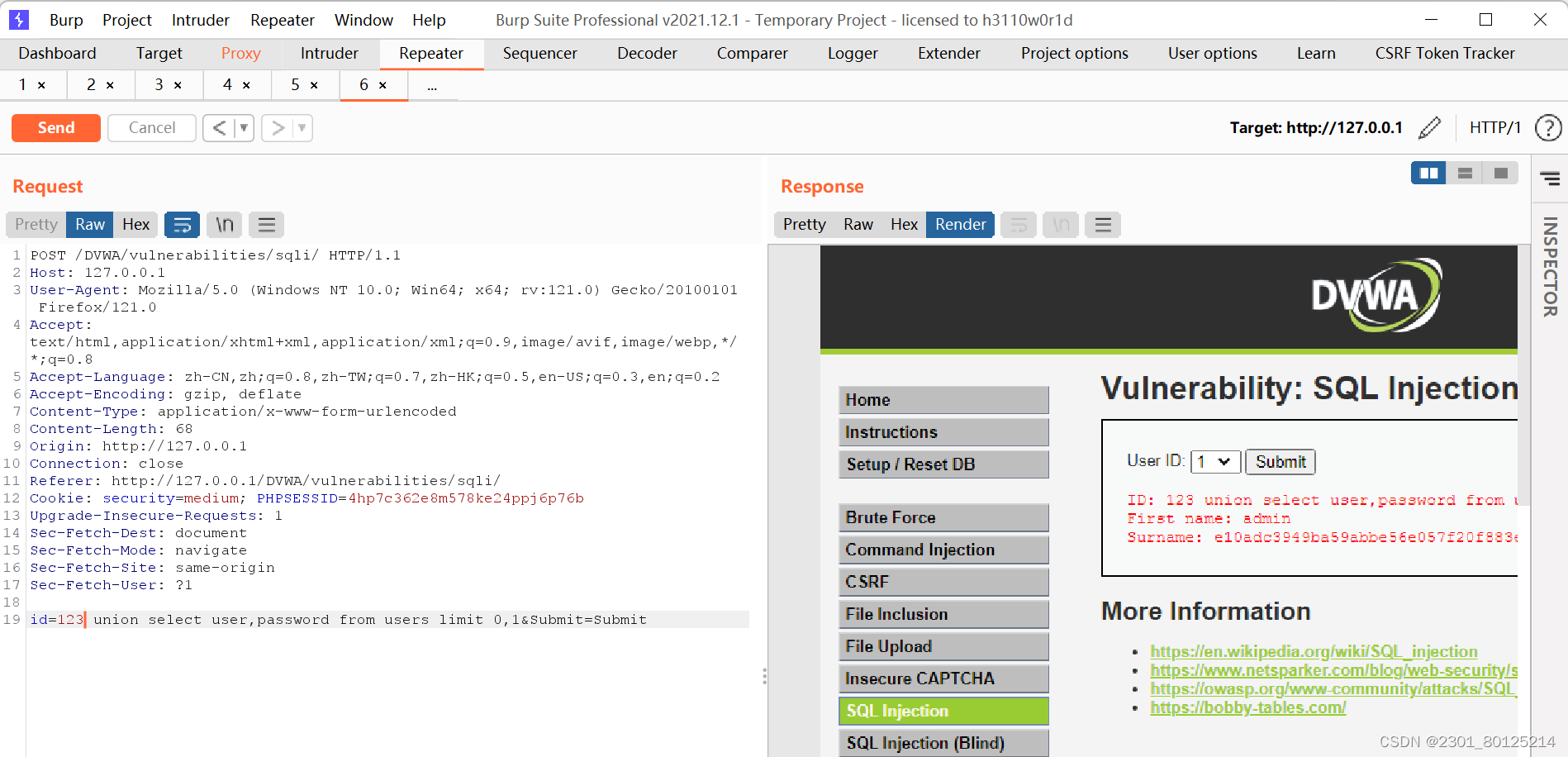Open the CSRF Token Tracker tab

pos(1445,54)
